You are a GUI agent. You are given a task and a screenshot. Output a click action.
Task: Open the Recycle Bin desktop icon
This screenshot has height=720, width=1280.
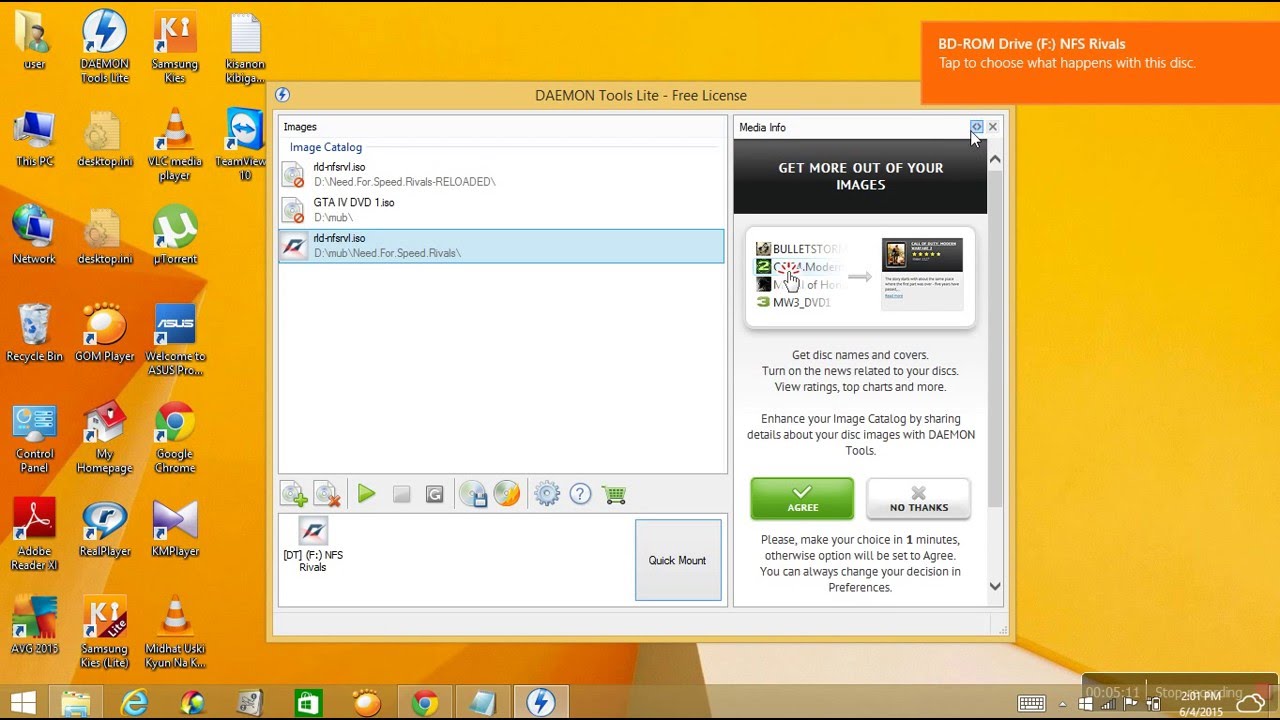point(34,334)
